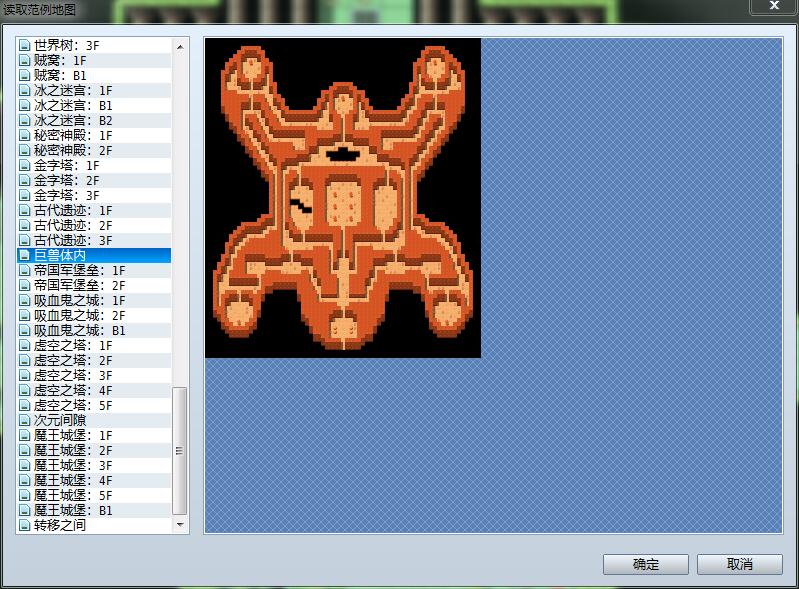Select the 次元间隙 map entry
This screenshot has width=799, height=589.
94,420
